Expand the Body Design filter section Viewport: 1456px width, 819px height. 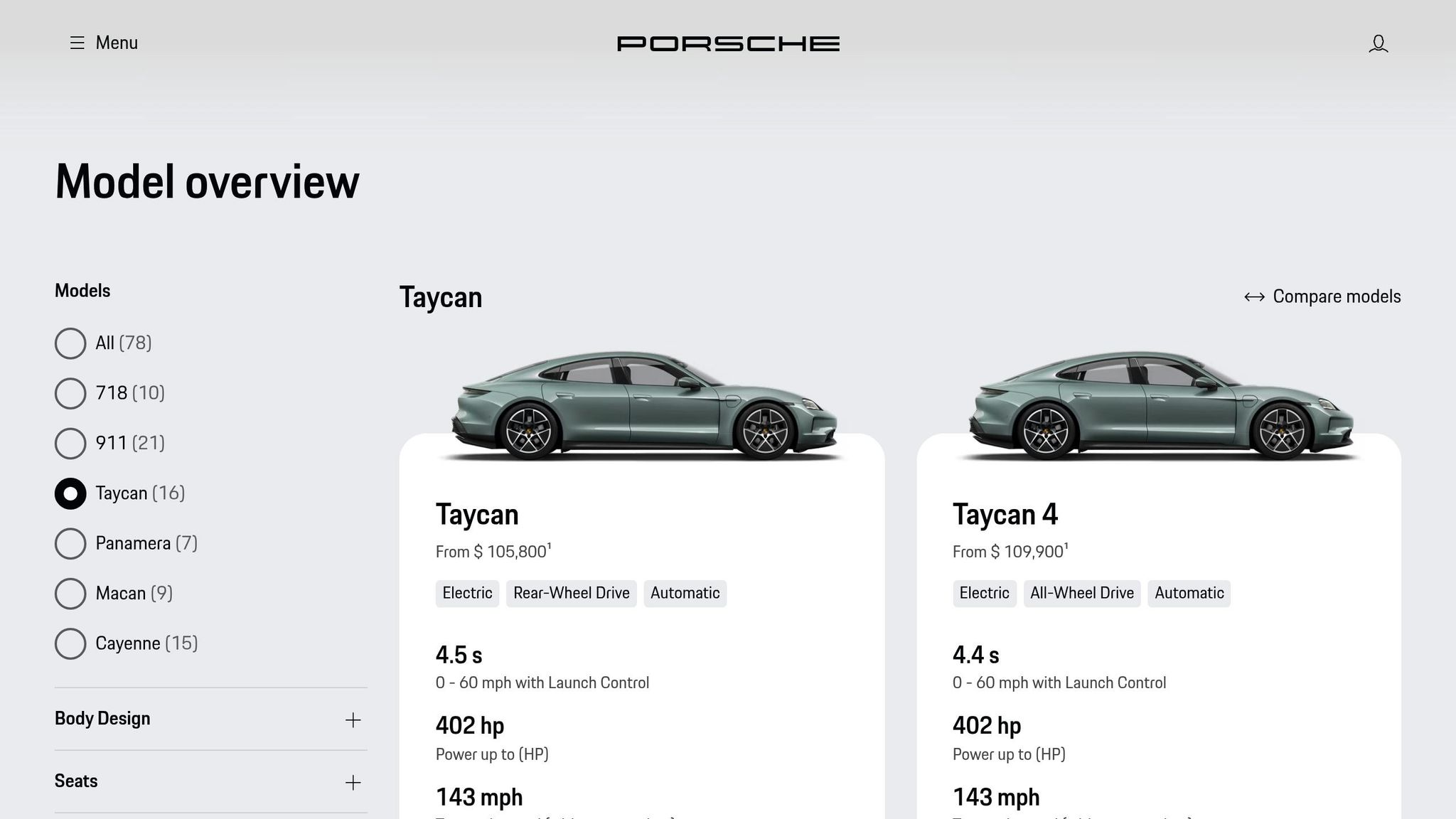[x=352, y=719]
